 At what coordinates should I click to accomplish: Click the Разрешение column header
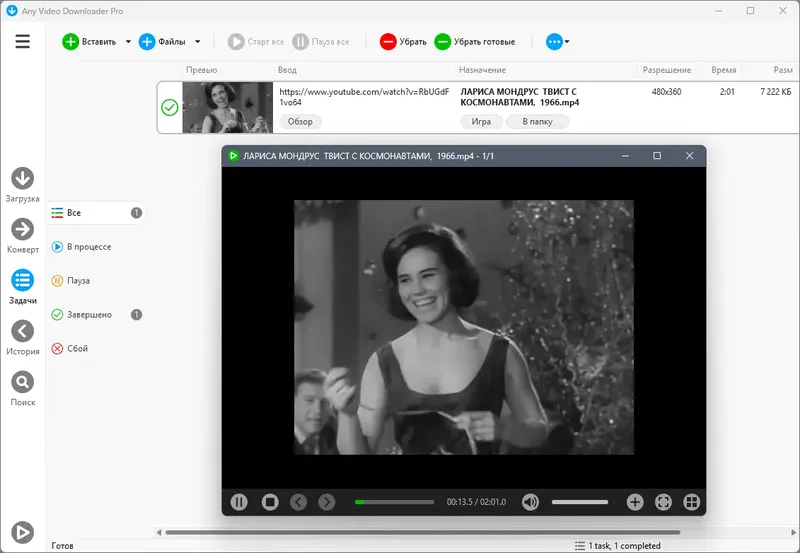667,70
